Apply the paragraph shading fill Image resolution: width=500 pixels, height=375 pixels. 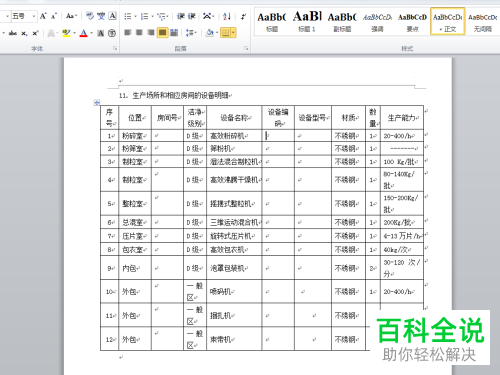point(210,33)
